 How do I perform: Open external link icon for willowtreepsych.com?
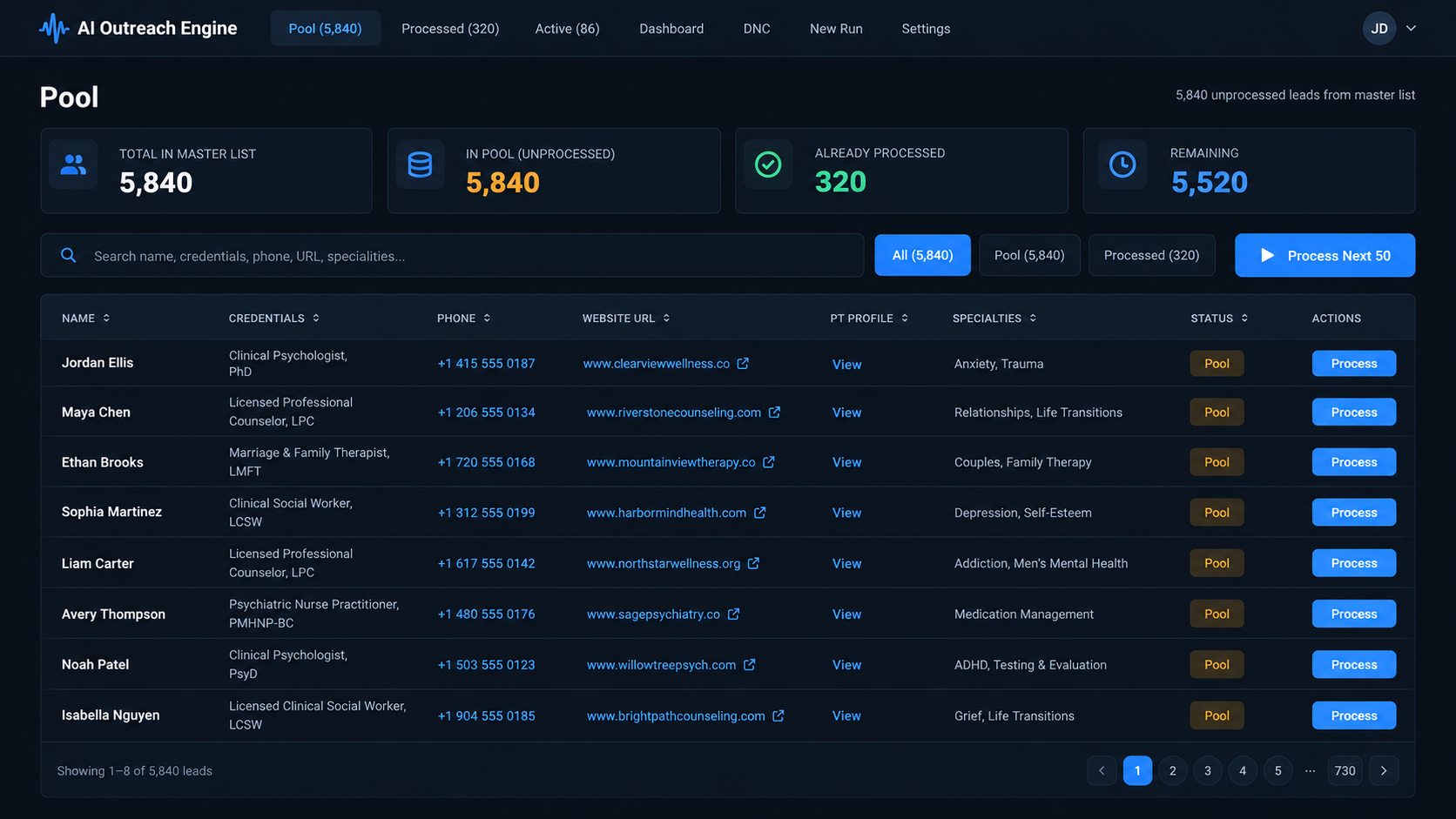(x=750, y=664)
